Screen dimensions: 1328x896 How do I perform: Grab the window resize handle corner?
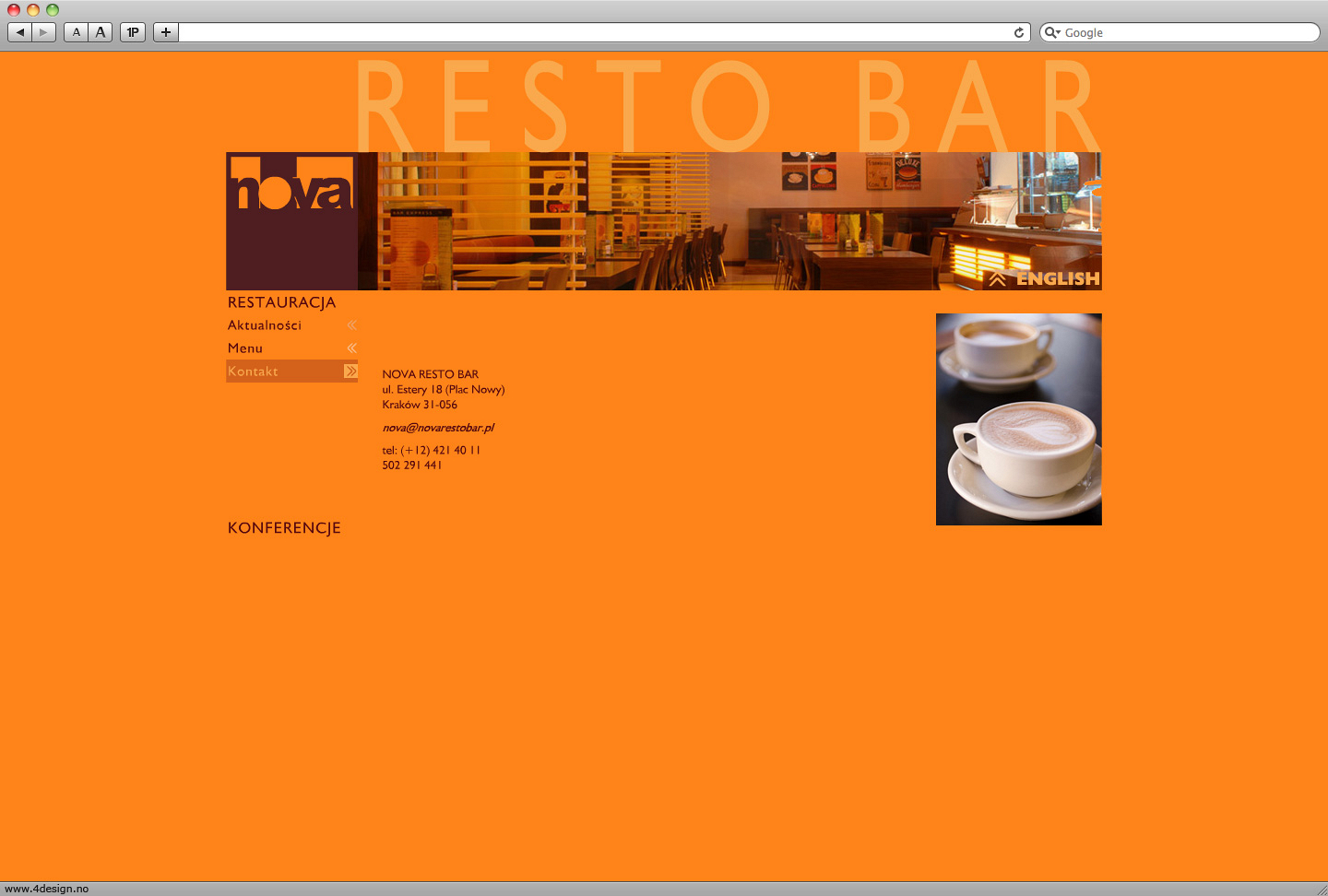pos(1321,889)
